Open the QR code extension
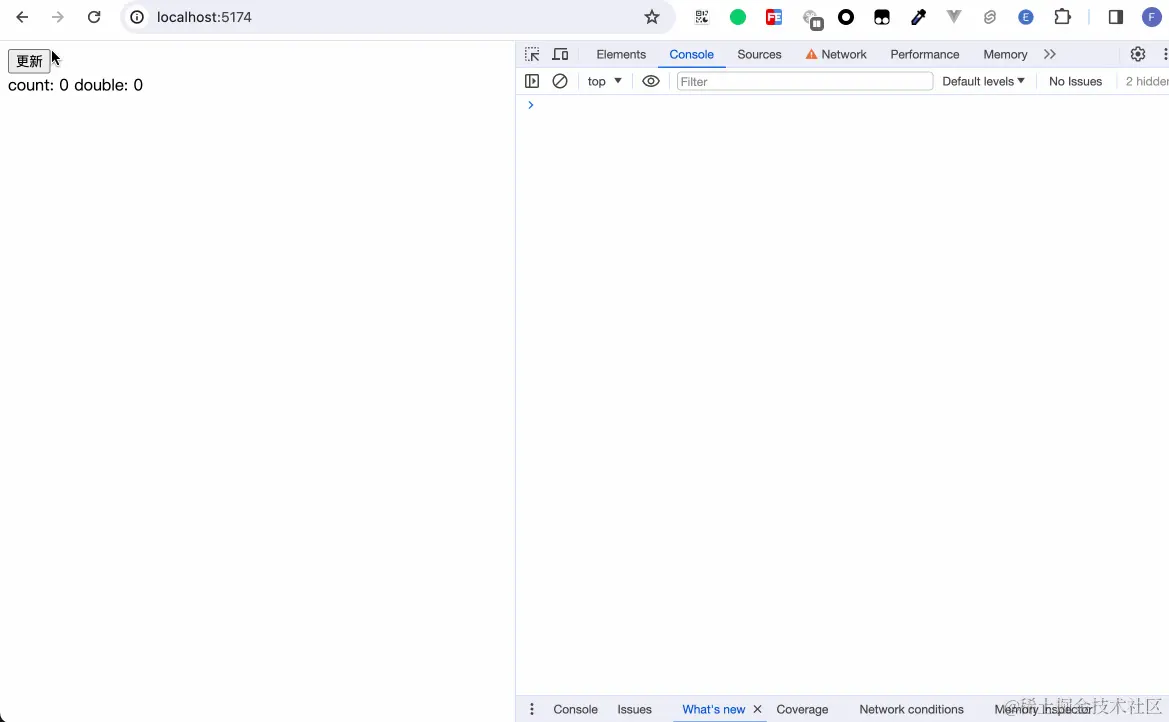1169x722 pixels. point(702,17)
